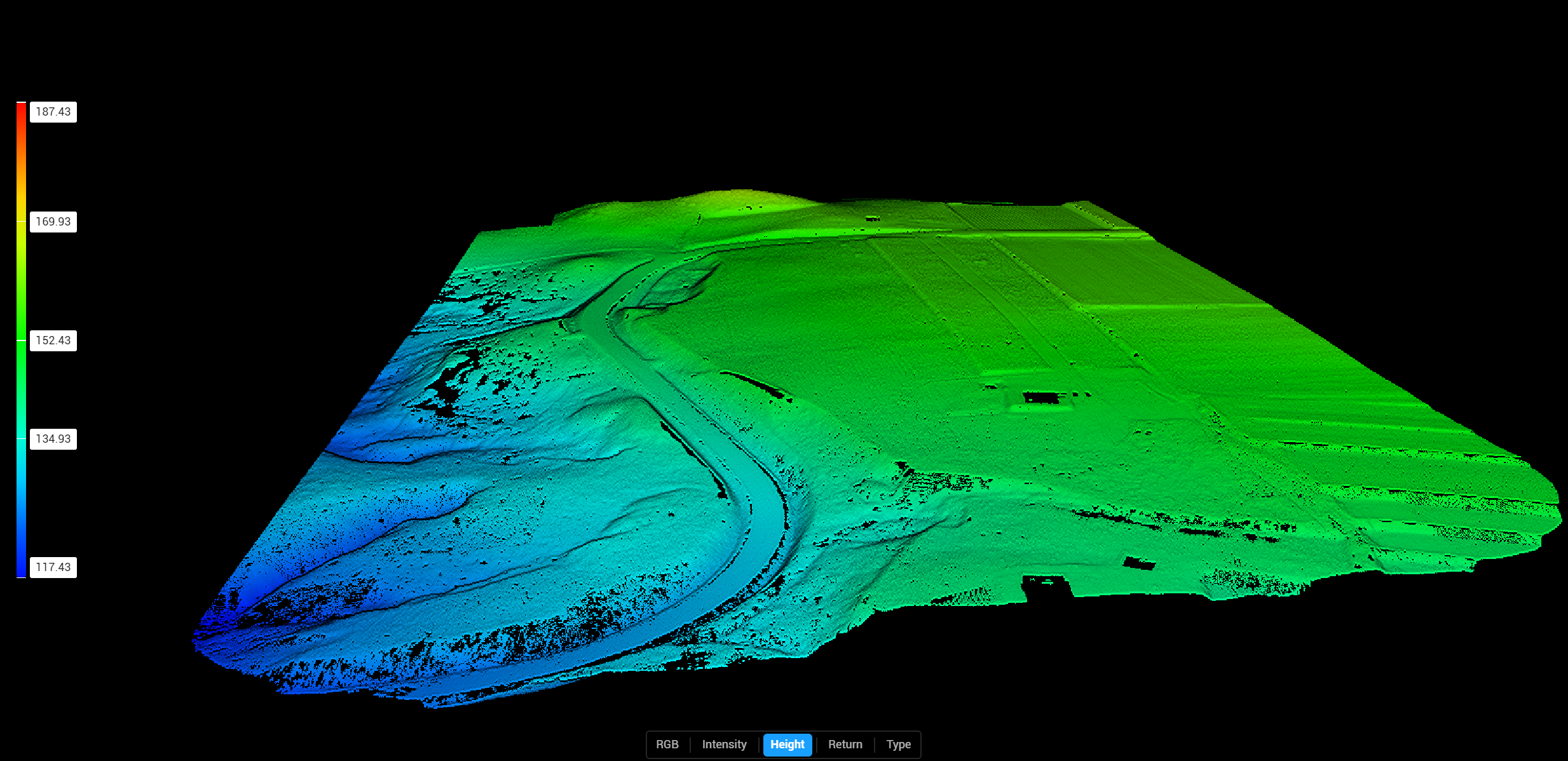This screenshot has width=1568, height=761.
Task: Click the tick mark at 152.43 on colorbar
Action: pos(21,340)
